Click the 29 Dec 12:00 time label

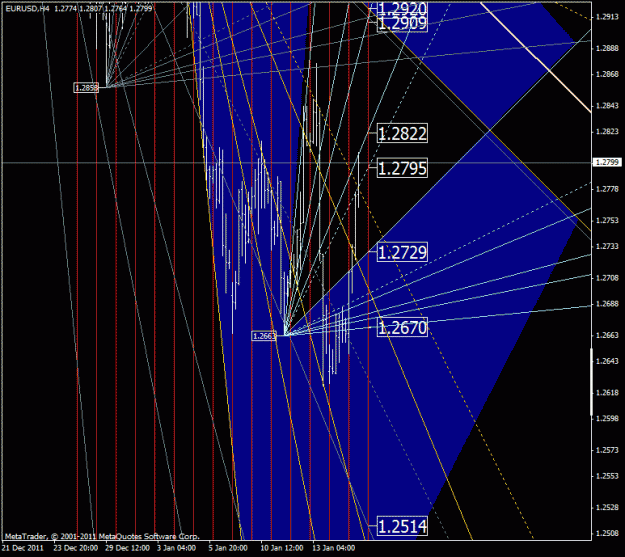coord(127,548)
